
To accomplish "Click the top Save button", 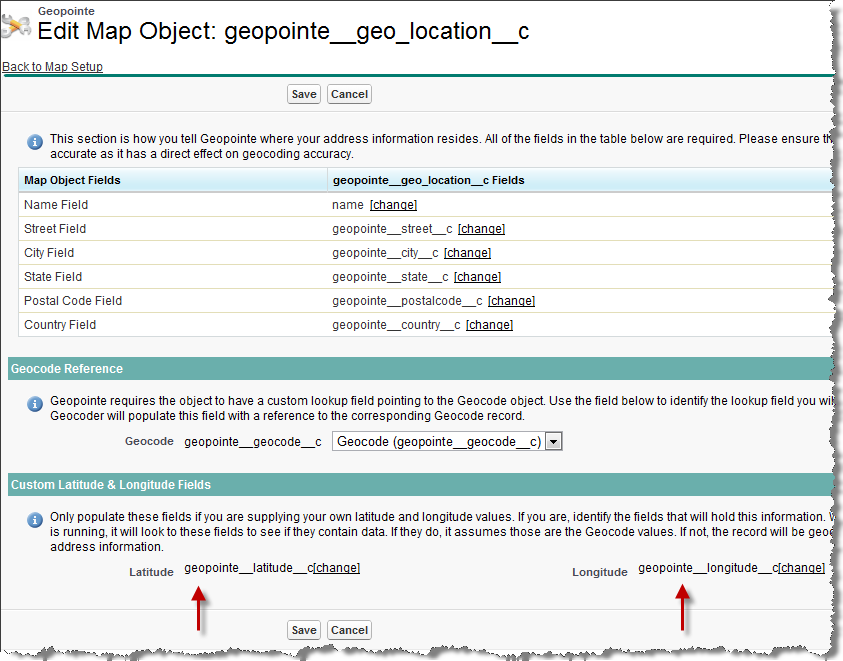I will pos(304,94).
